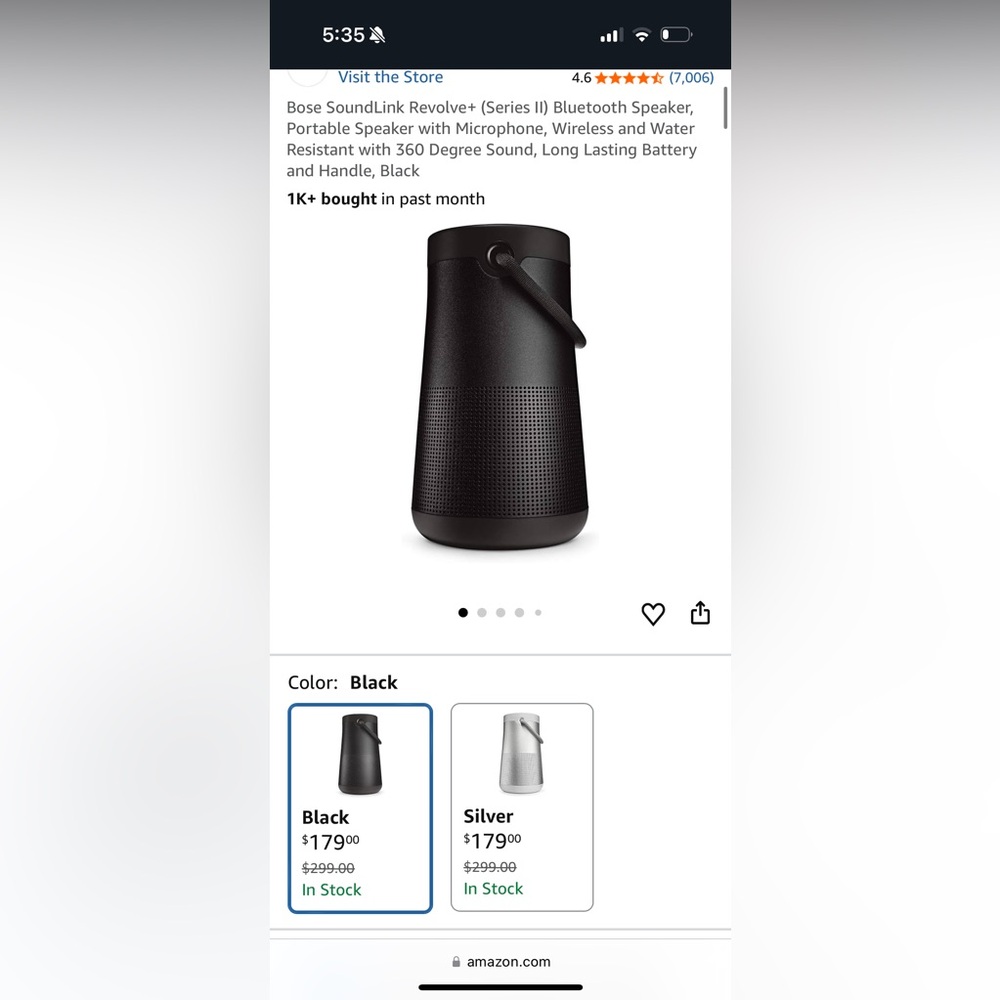Image resolution: width=1000 pixels, height=1000 pixels.
Task: Jump to second image carousel dot
Action: 482,613
